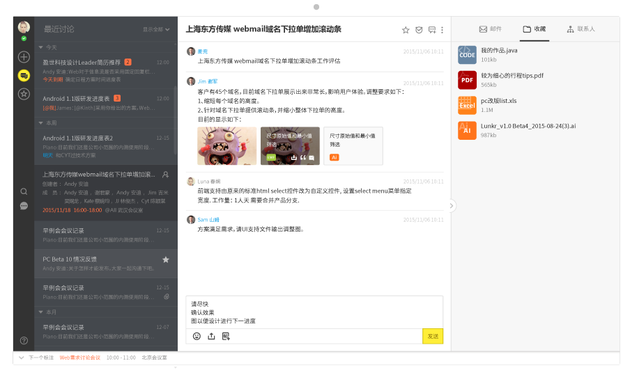Switch to the 邮件 tab
The image size is (630, 377).
pos(490,29)
